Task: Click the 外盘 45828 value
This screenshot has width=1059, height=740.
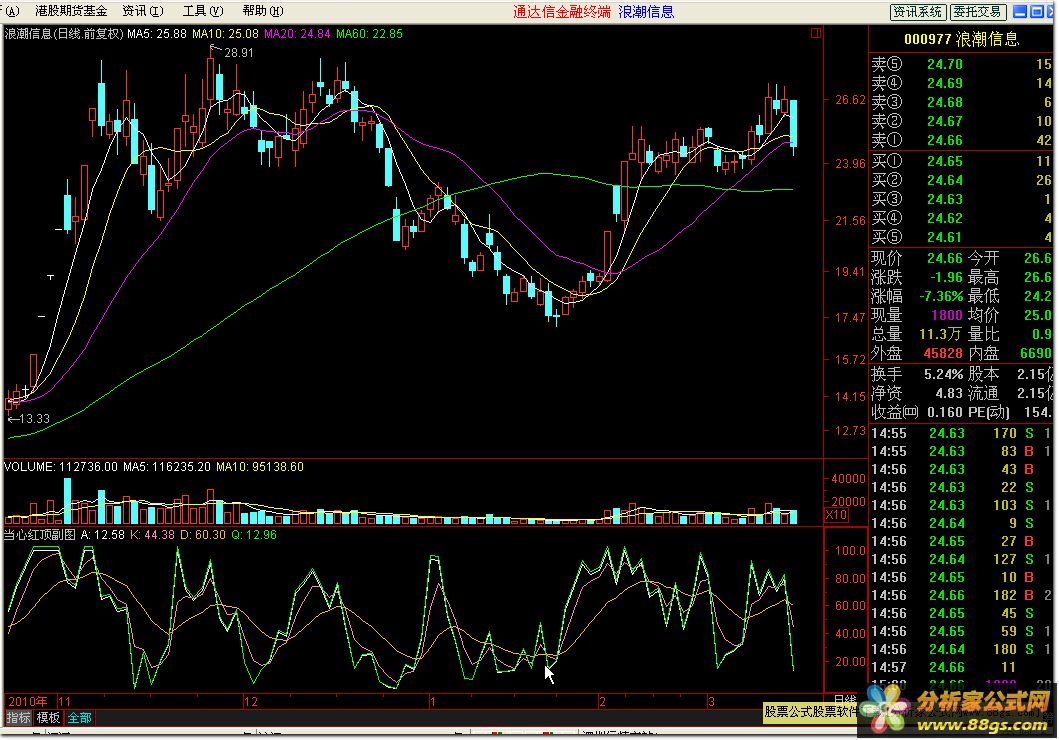Action: [x=943, y=352]
